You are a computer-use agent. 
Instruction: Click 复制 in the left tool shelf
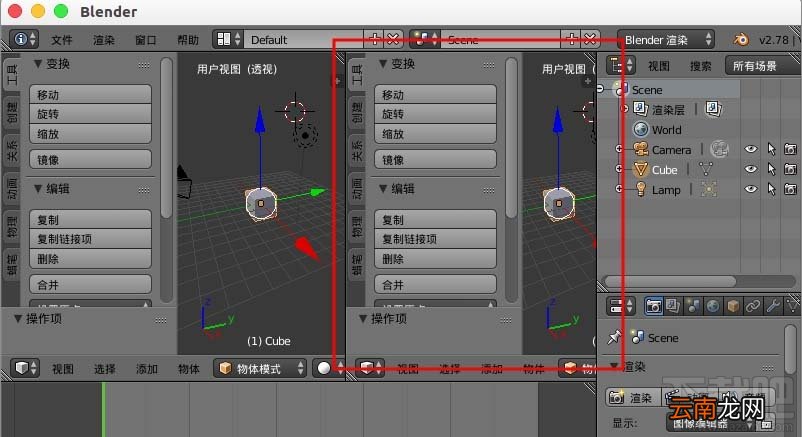pyautogui.click(x=91, y=220)
